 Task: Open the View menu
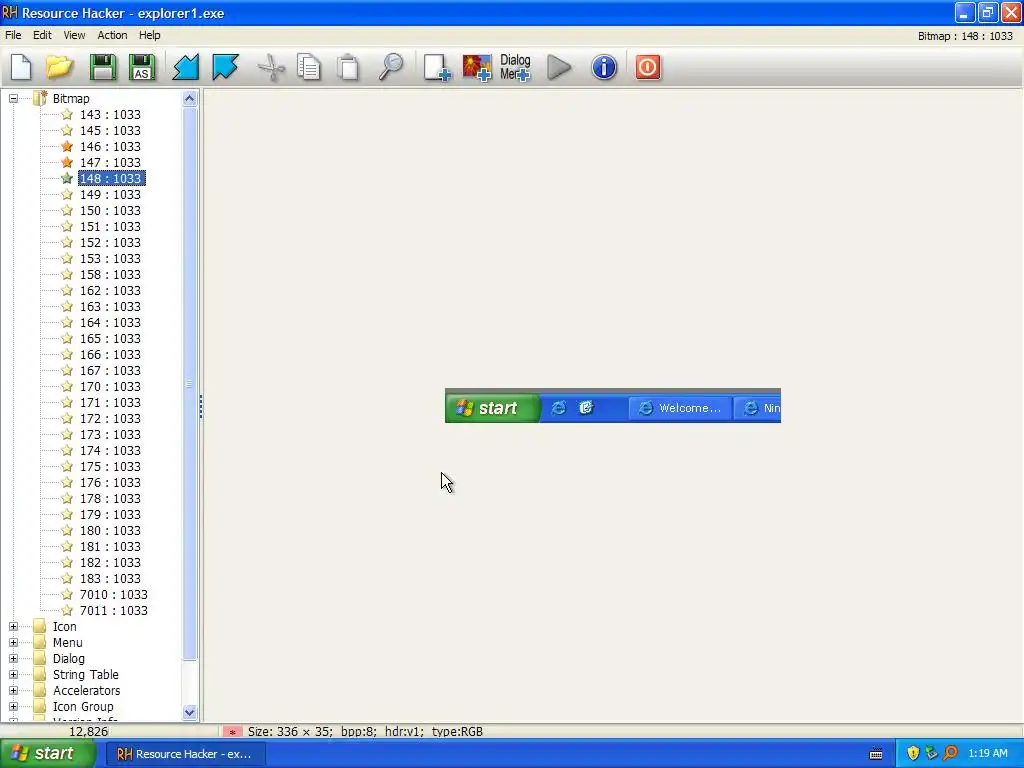(74, 35)
